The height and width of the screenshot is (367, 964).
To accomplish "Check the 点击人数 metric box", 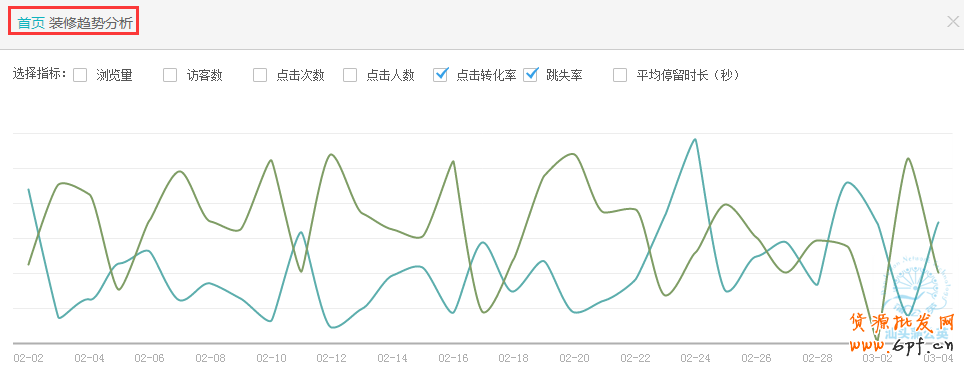I will click(x=350, y=75).
